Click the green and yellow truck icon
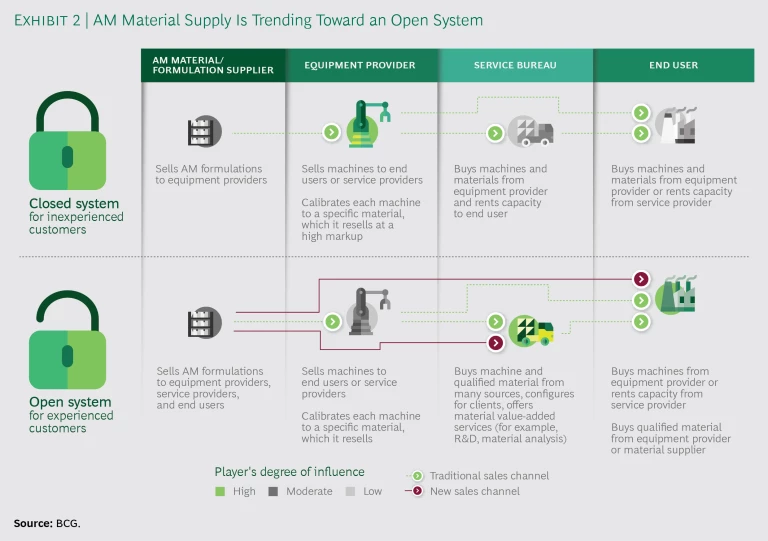This screenshot has height=541, width=768. (531, 330)
